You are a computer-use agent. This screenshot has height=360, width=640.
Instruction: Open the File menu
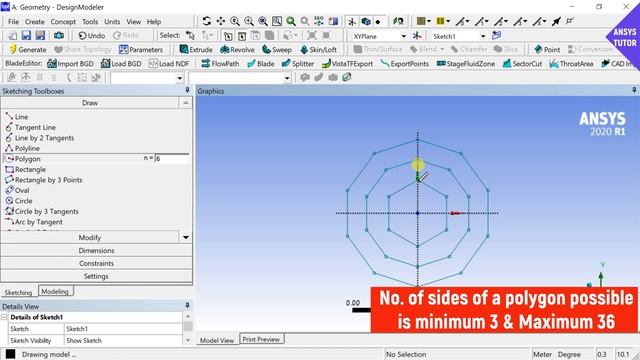13,22
